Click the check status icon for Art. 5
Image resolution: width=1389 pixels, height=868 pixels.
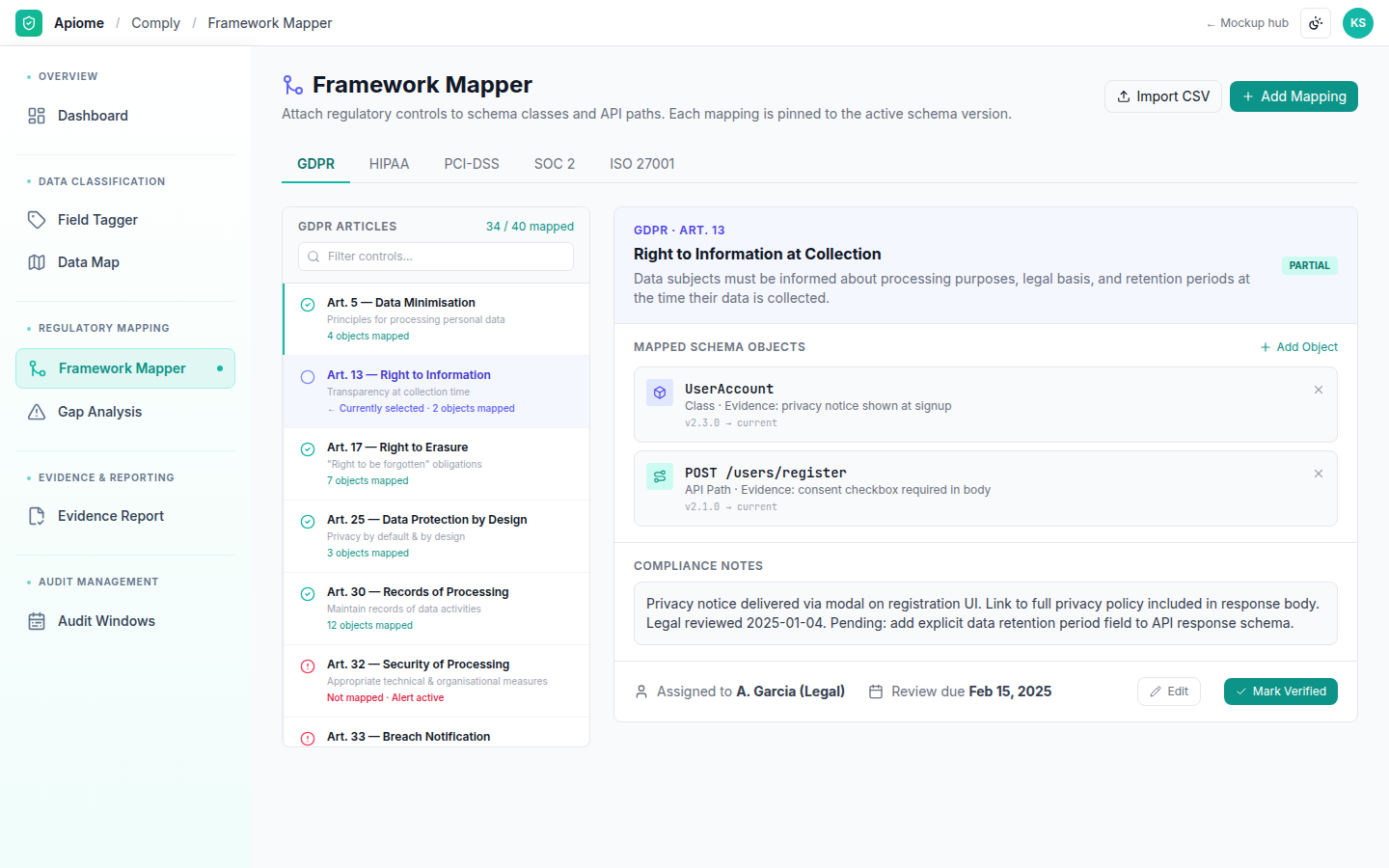tap(308, 305)
